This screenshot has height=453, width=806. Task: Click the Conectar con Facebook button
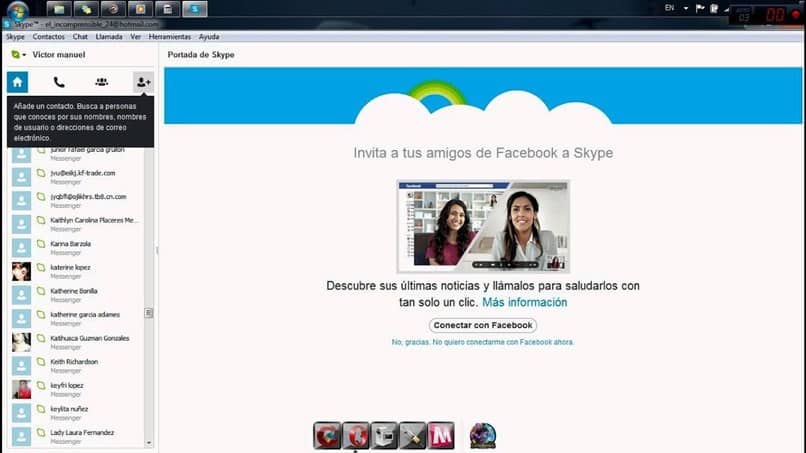[x=483, y=325]
